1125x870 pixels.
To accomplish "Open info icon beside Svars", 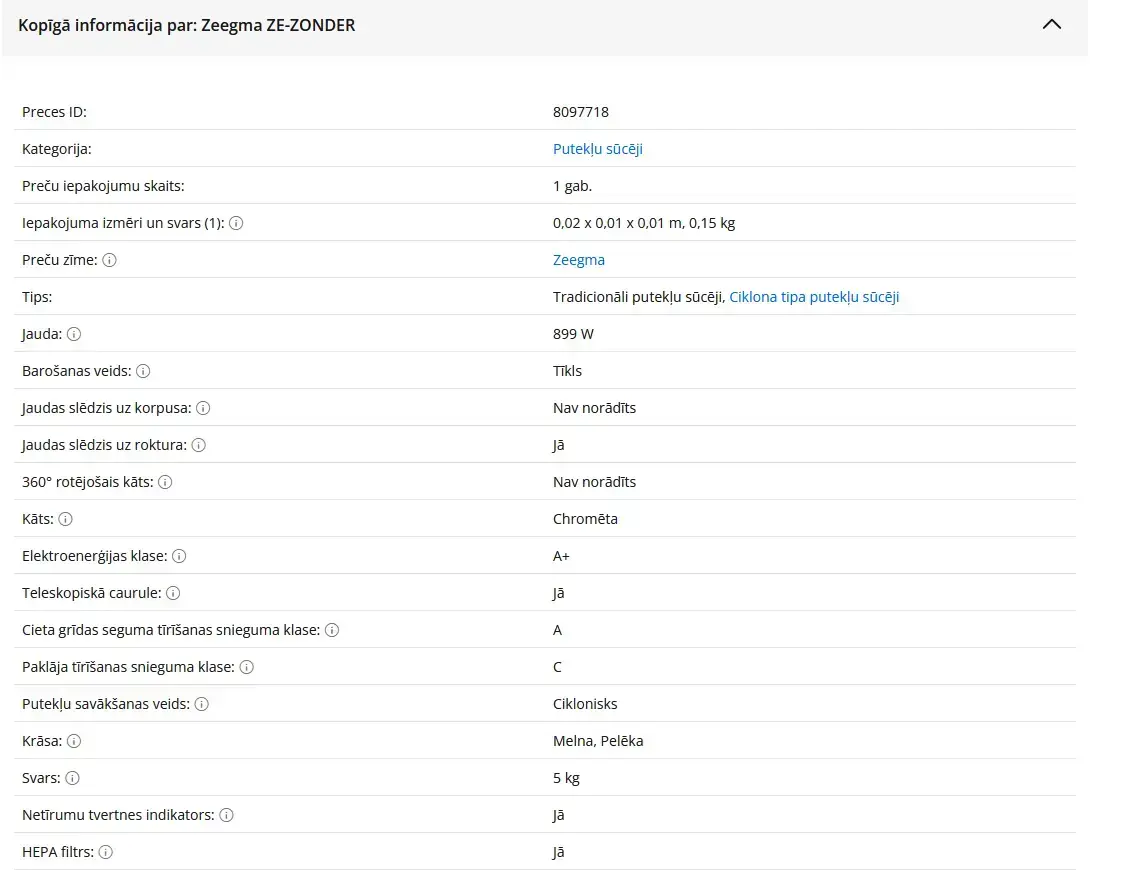I will pyautogui.click(x=72, y=778).
